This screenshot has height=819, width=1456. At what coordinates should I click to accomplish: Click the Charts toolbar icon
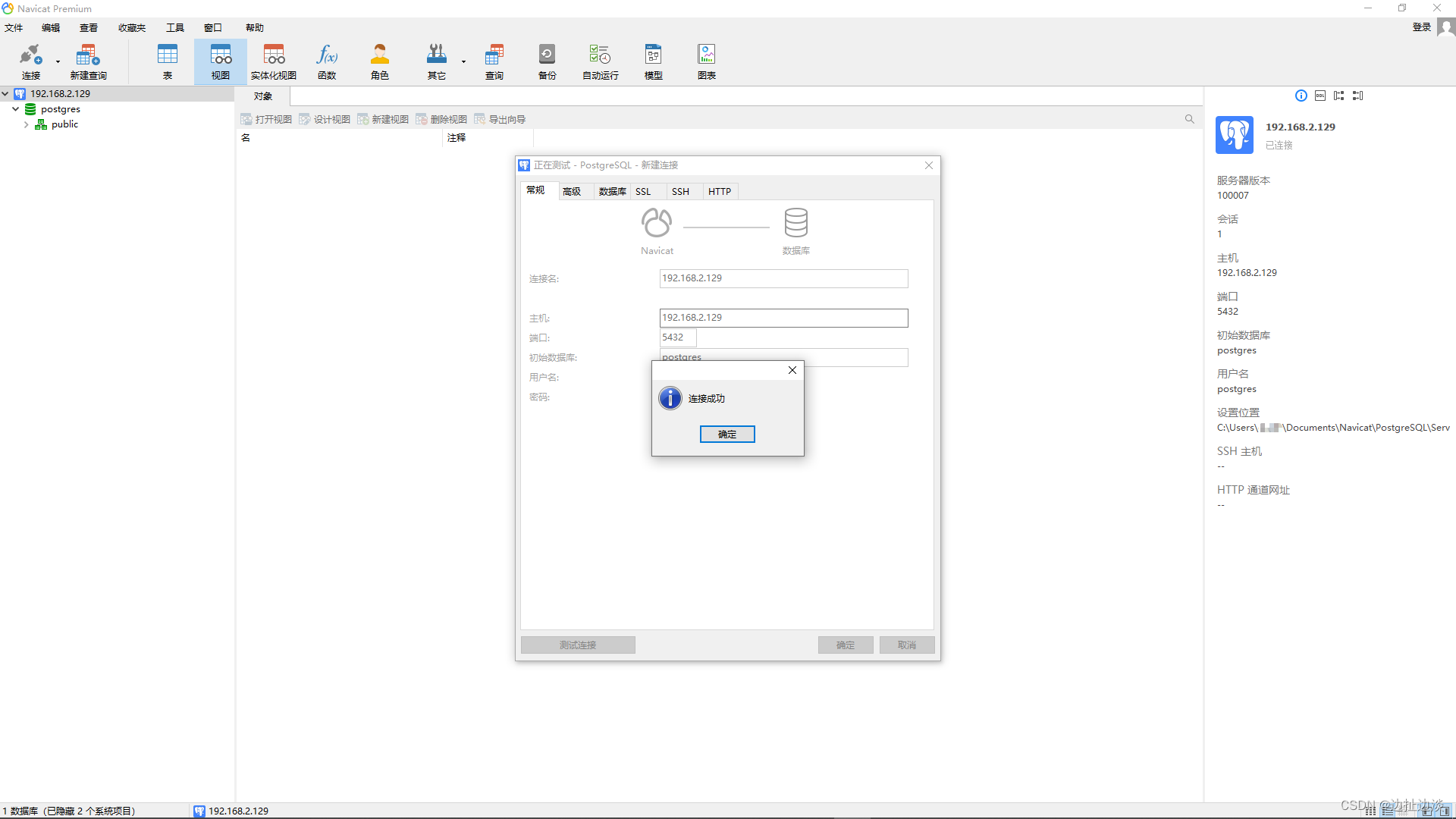[x=706, y=61]
